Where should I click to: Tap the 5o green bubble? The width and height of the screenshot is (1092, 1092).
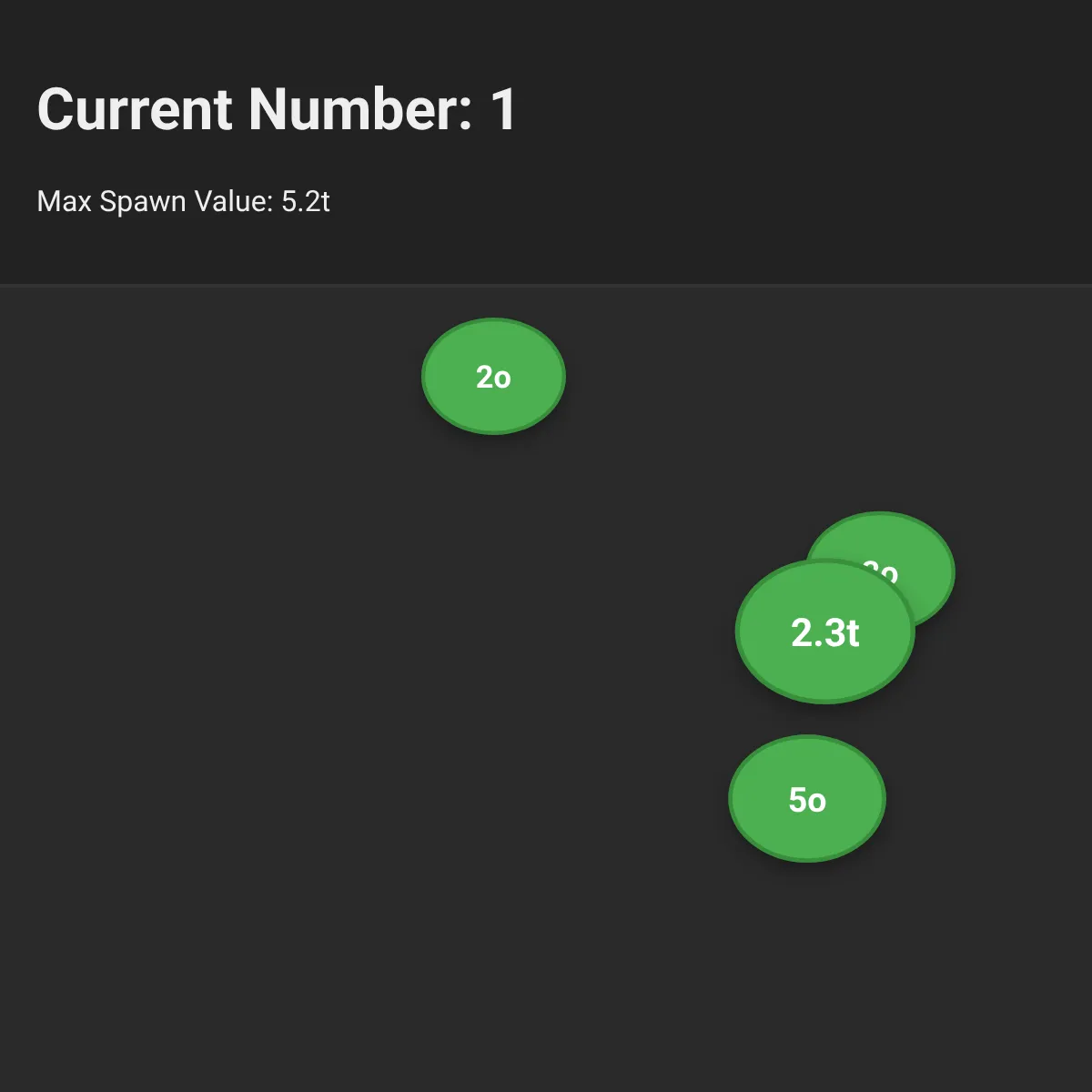tap(807, 798)
